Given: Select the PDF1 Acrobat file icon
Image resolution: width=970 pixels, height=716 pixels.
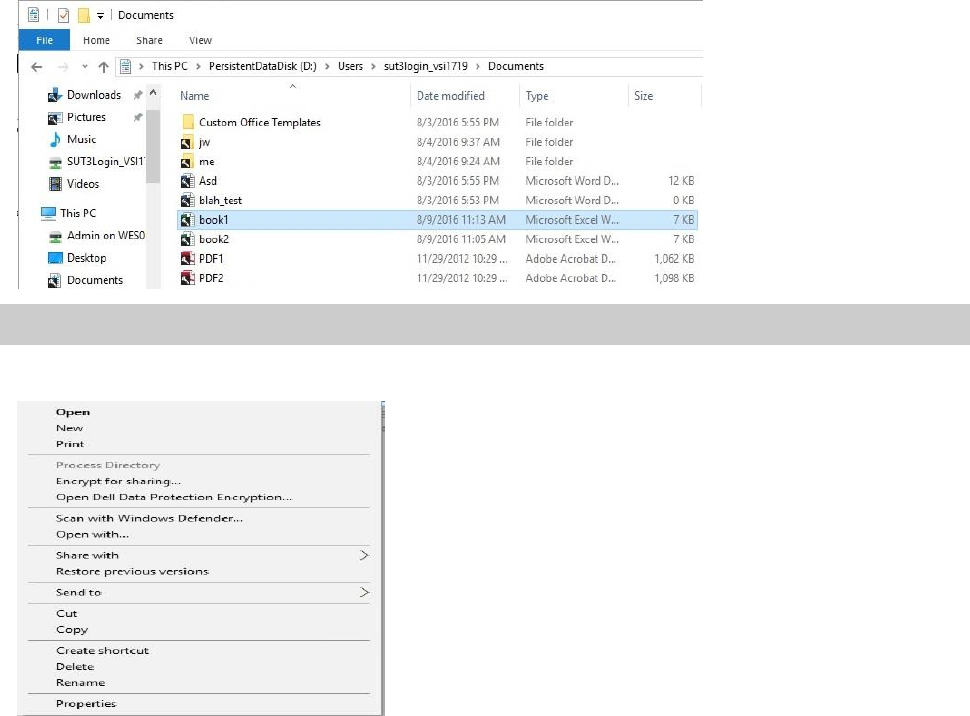Looking at the screenshot, I should pos(188,259).
